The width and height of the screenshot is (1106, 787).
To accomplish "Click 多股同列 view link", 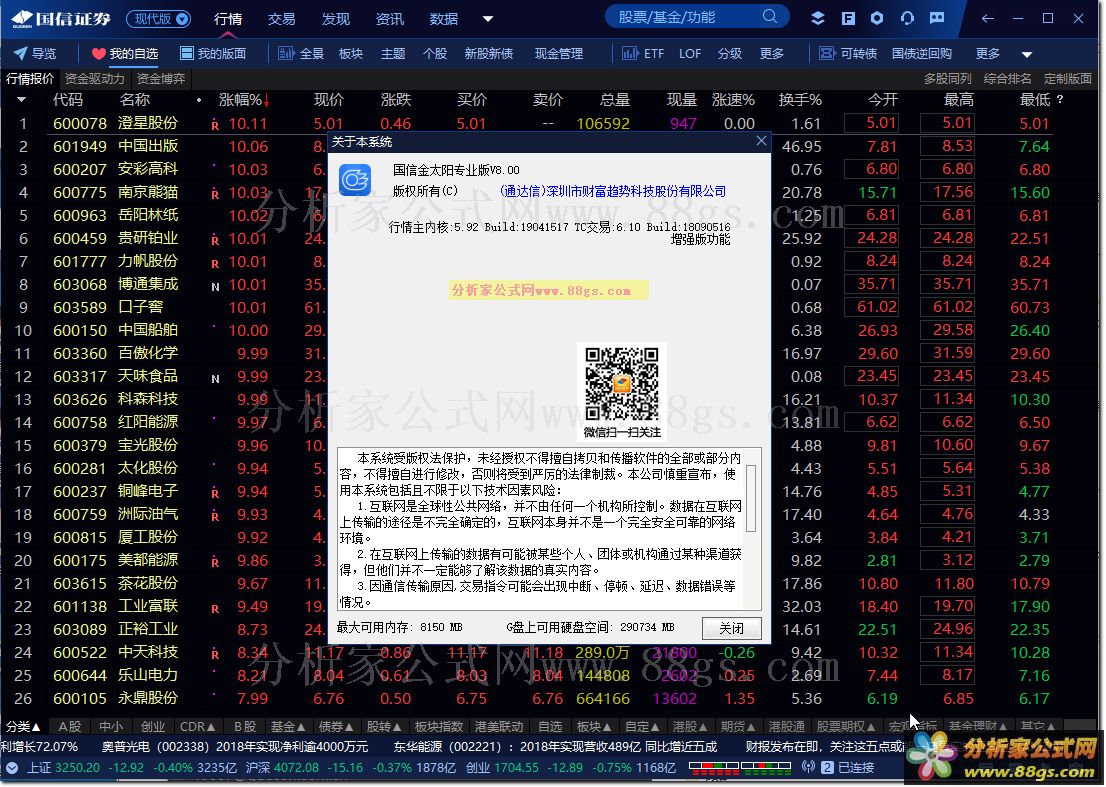I will 947,79.
